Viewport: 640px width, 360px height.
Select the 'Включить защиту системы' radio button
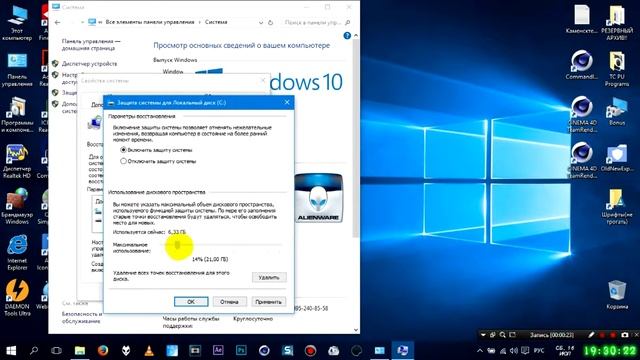click(x=123, y=150)
